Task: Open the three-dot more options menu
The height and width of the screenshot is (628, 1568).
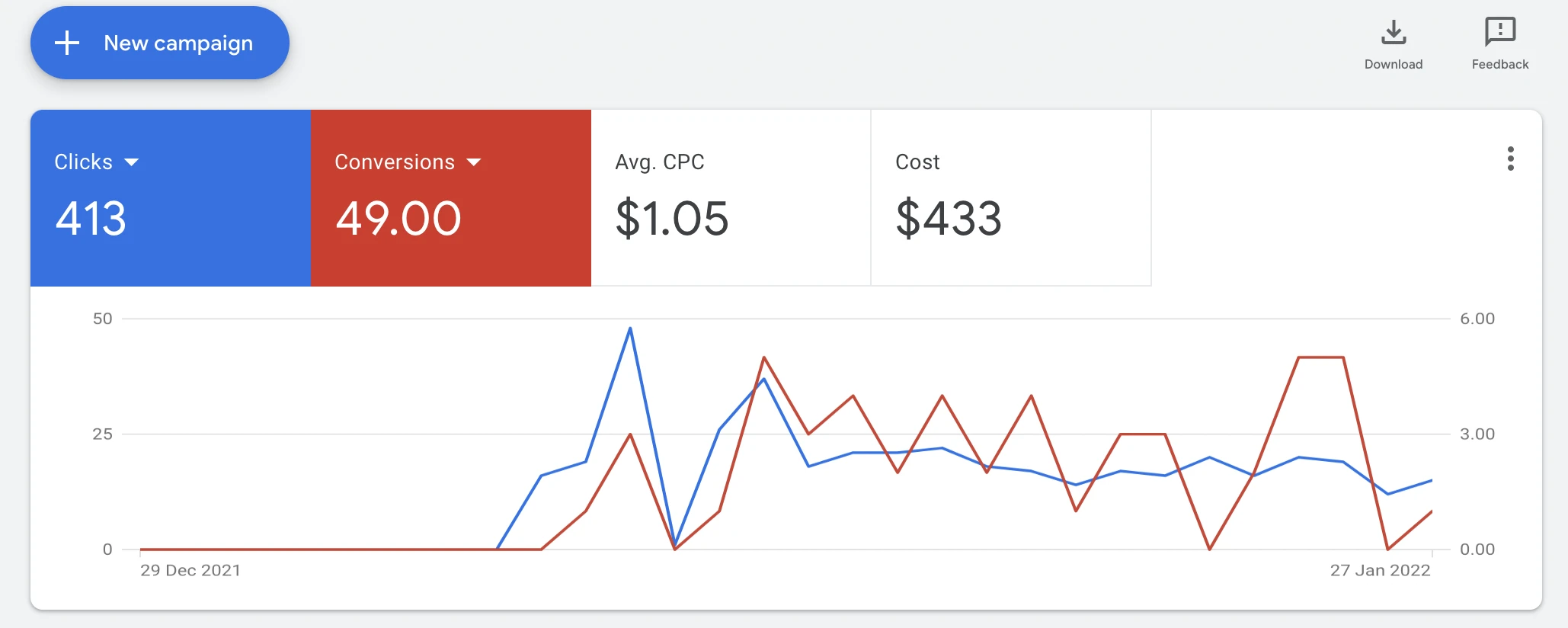Action: coord(1510,159)
